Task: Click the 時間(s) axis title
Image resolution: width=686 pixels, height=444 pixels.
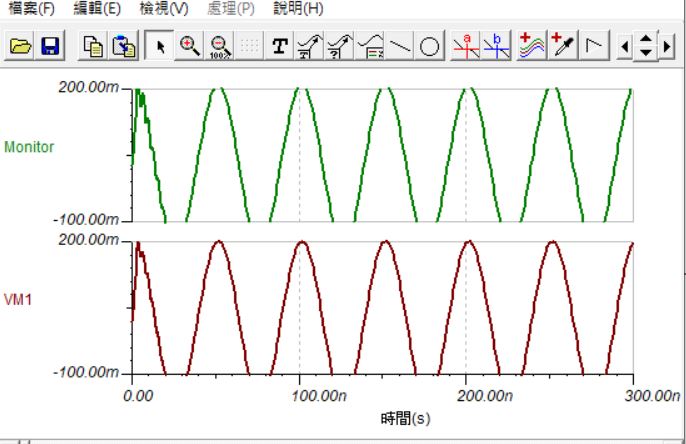Action: [x=405, y=419]
